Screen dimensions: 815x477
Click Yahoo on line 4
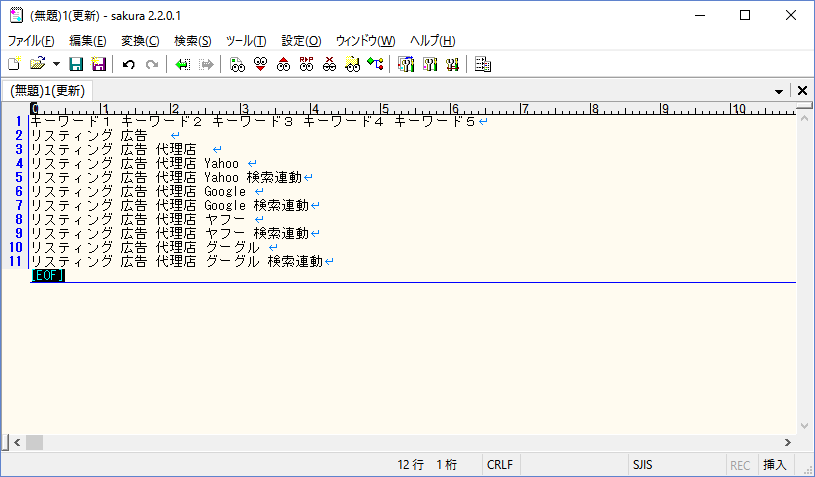coord(221,164)
